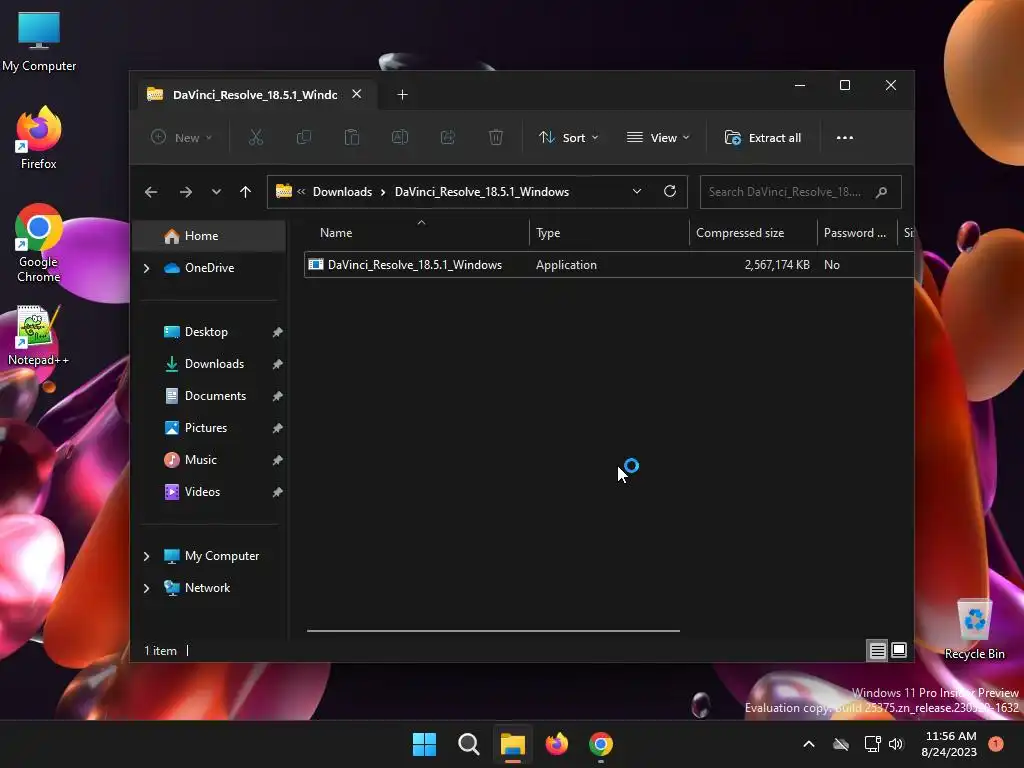Screen dimensions: 1024x768
Task: Expand address bar history dropdown
Action: click(637, 191)
